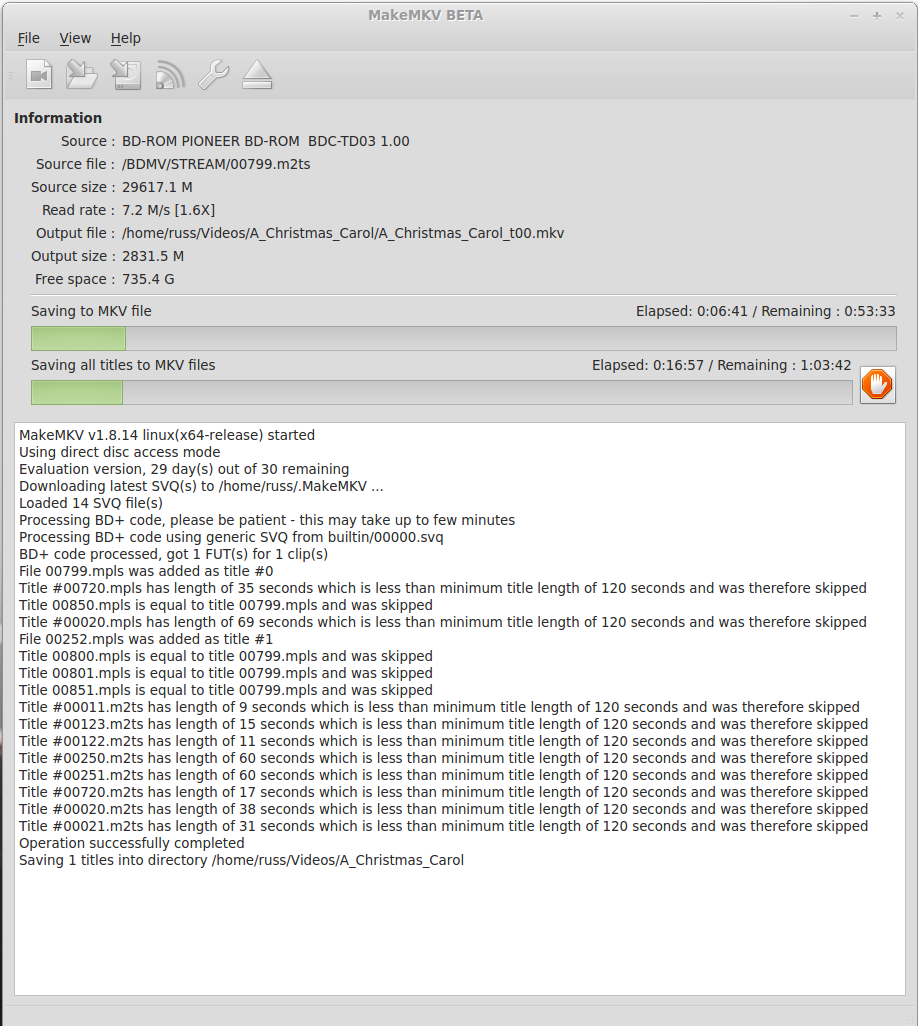Open Preferences with the wrench icon
Image resolution: width=918 pixels, height=1026 pixels.
(x=213, y=75)
